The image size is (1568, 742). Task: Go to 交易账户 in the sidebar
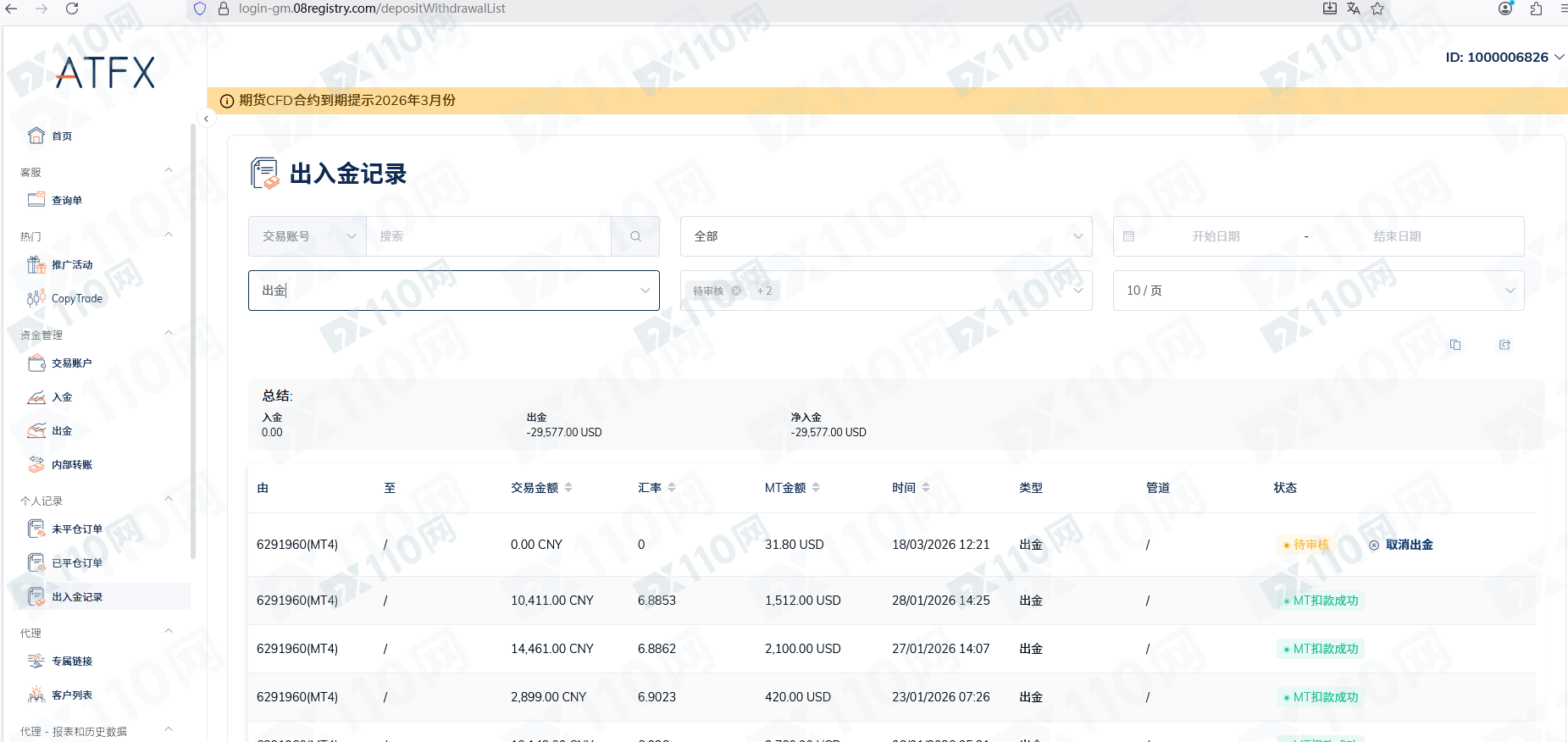tap(72, 363)
